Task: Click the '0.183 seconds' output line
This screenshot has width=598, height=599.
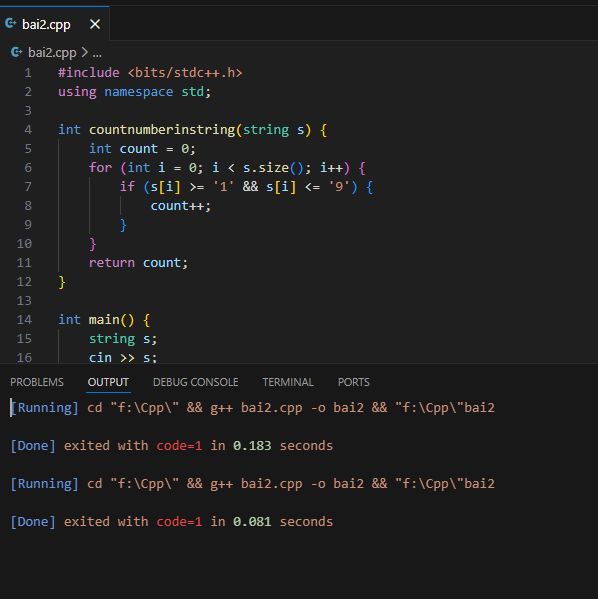Action: (x=172, y=446)
